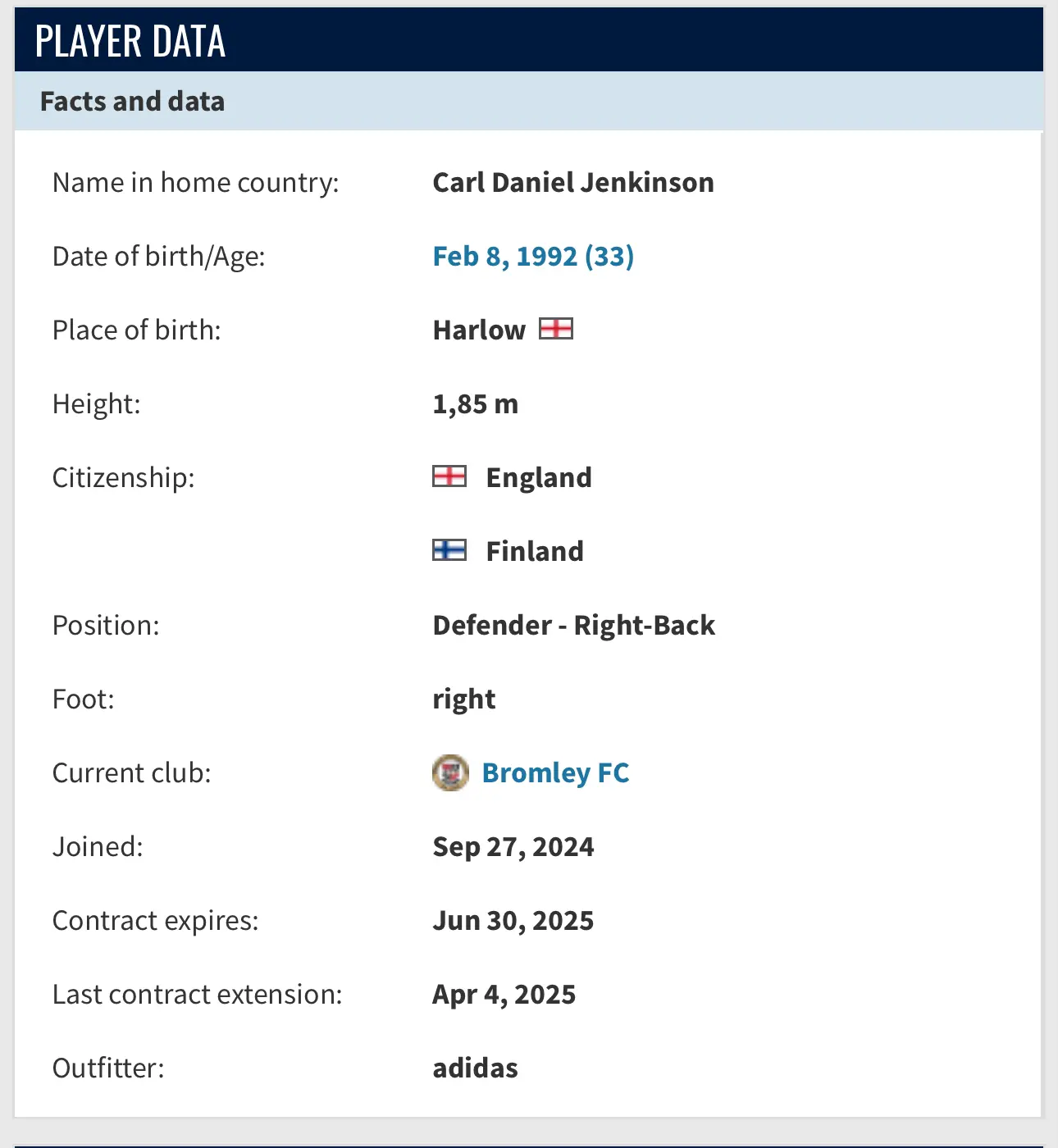Click the England flag next to Harlow

tap(556, 329)
